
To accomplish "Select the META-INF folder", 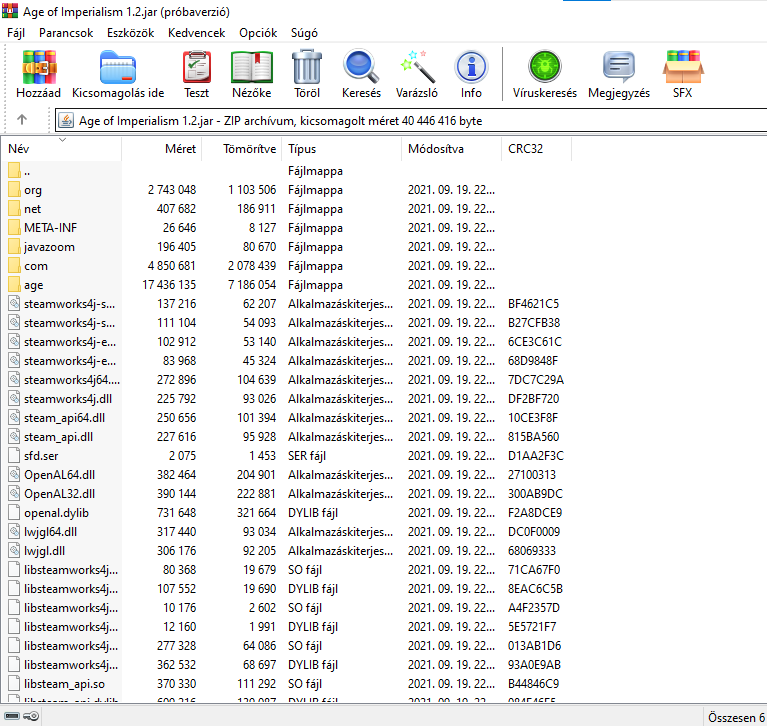I will pyautogui.click(x=286, y=228).
